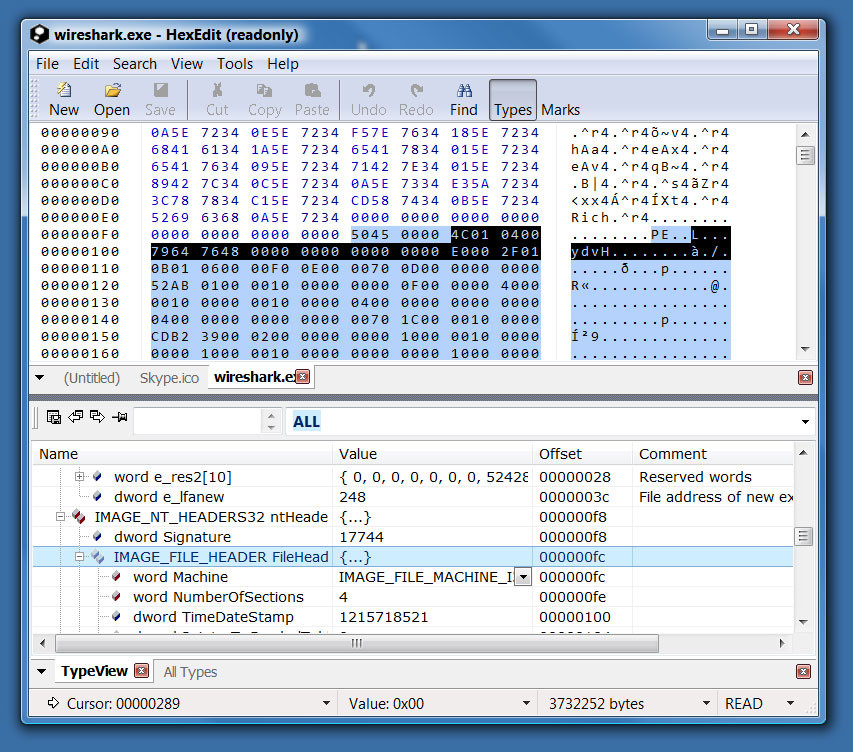Click the Redo toolbar button
Image resolution: width=853 pixels, height=752 pixels.
click(x=416, y=100)
